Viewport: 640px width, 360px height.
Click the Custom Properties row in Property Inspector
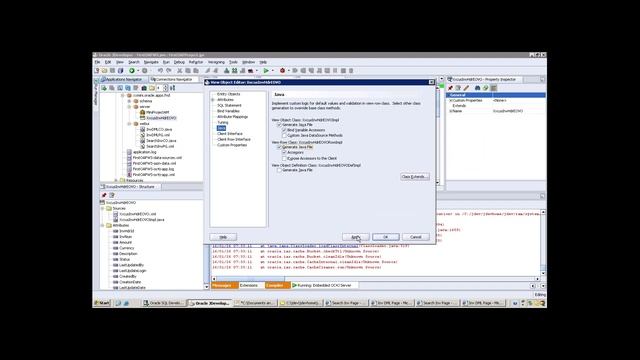[x=496, y=100]
